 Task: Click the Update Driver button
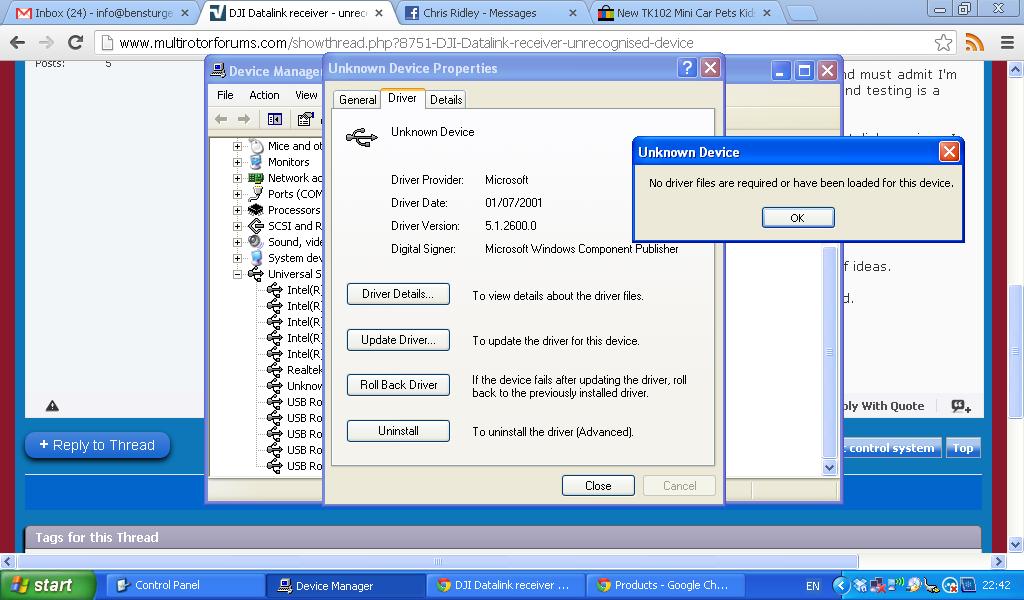pos(398,339)
